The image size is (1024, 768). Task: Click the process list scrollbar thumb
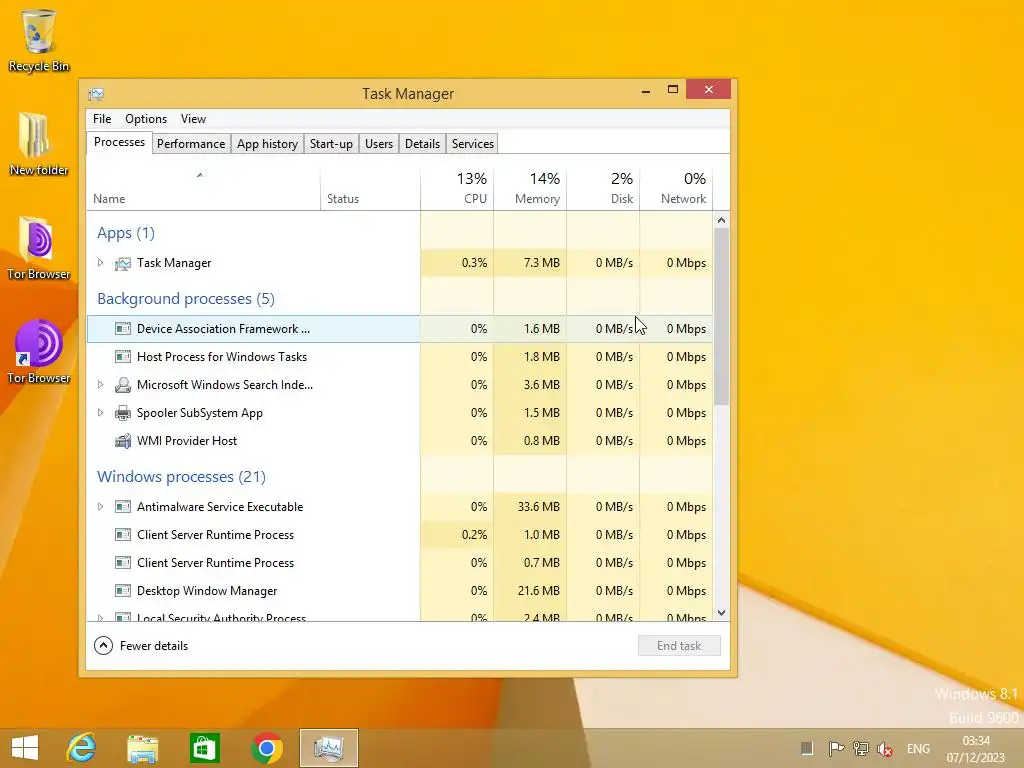click(722, 317)
